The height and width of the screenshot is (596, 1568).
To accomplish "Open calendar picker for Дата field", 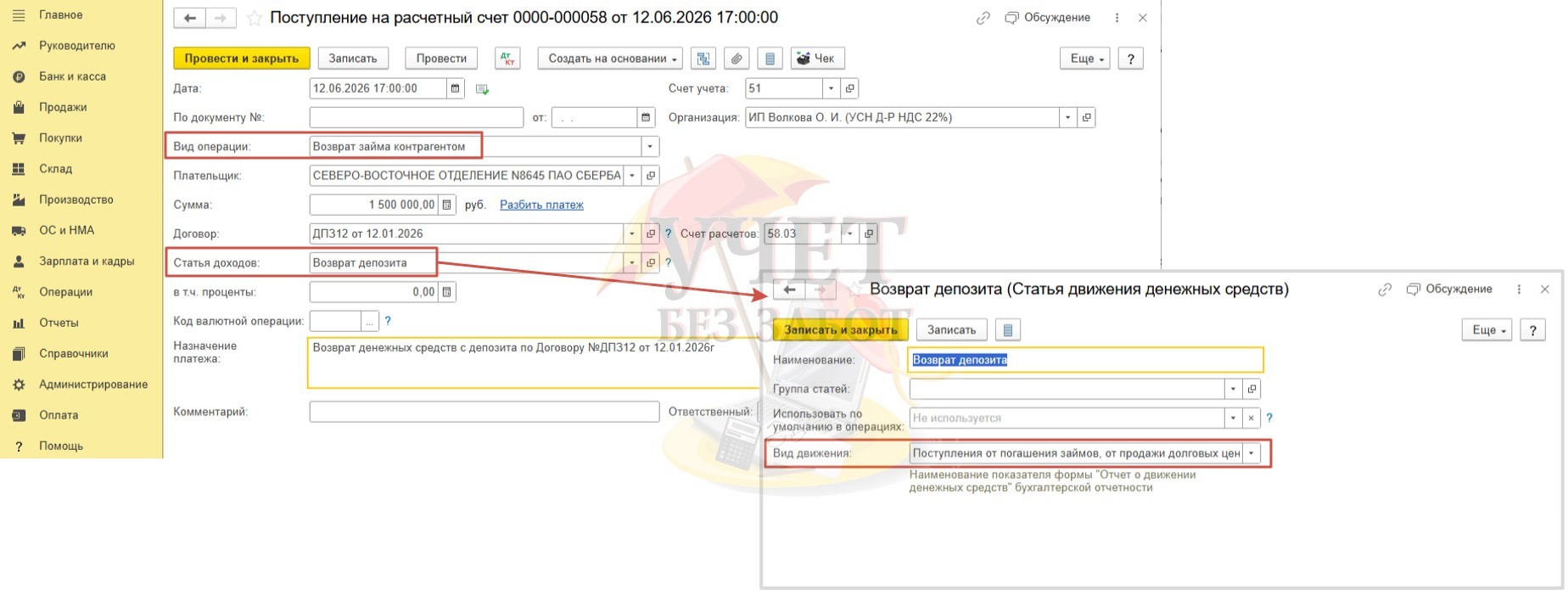I will pos(456,88).
